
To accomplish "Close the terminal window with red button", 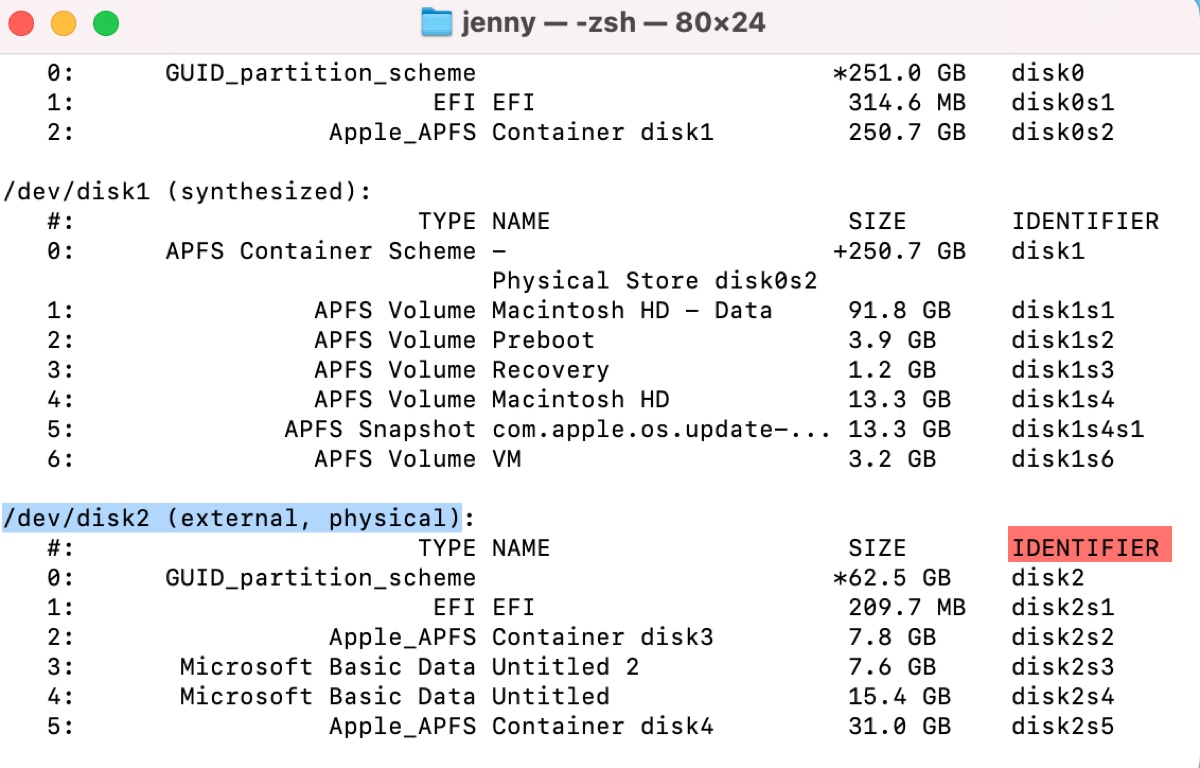I will click(20, 23).
